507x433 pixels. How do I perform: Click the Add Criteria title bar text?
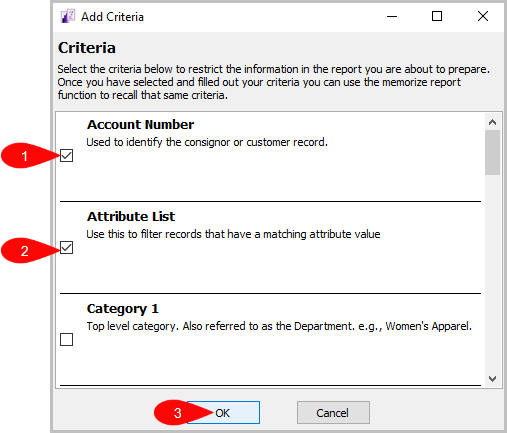point(112,17)
